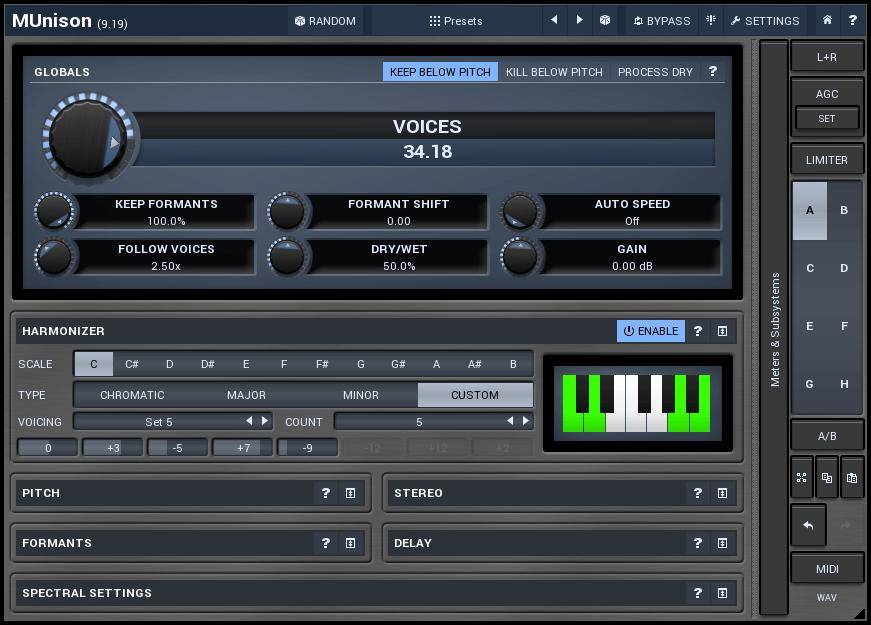The width and height of the screenshot is (871, 625).
Task: Choose CUSTOM scale type
Action: pos(475,395)
